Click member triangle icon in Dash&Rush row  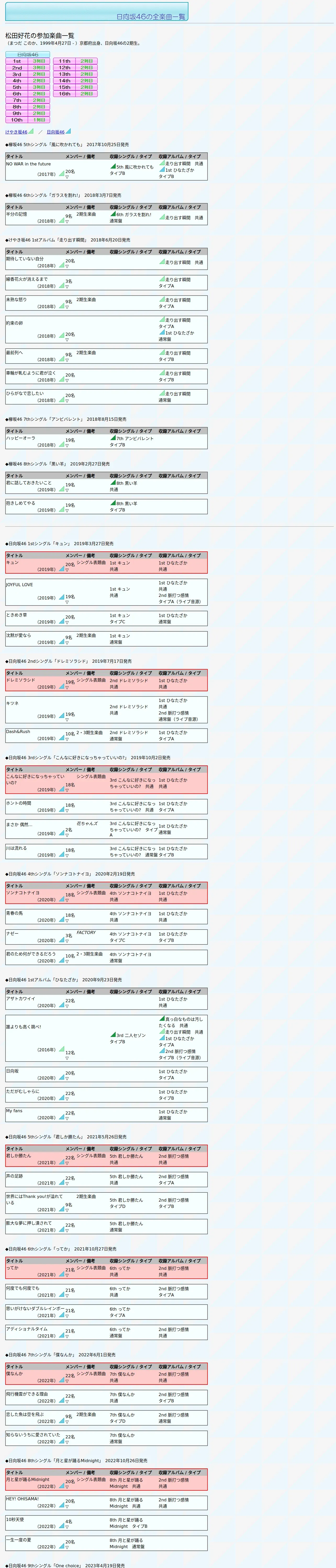pyautogui.click(x=61, y=738)
